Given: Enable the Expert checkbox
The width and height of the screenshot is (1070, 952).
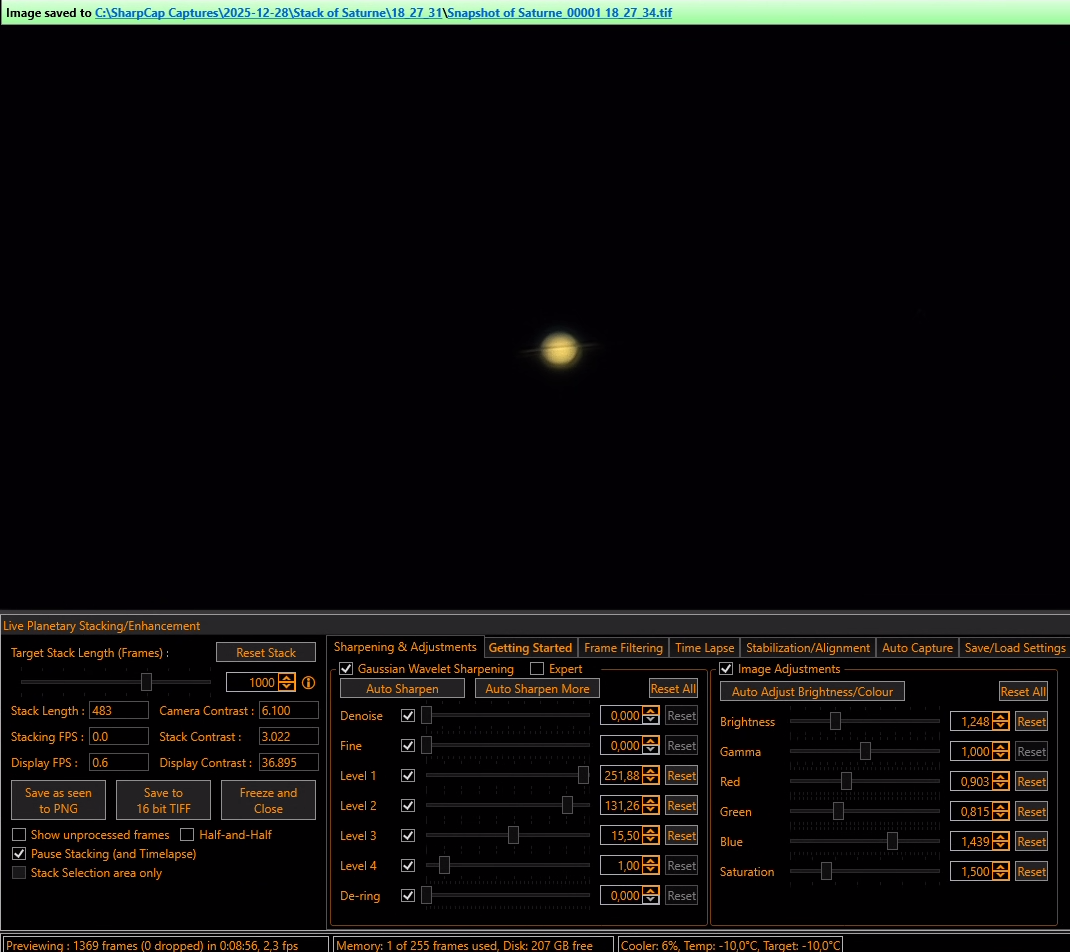Looking at the screenshot, I should click(x=537, y=669).
